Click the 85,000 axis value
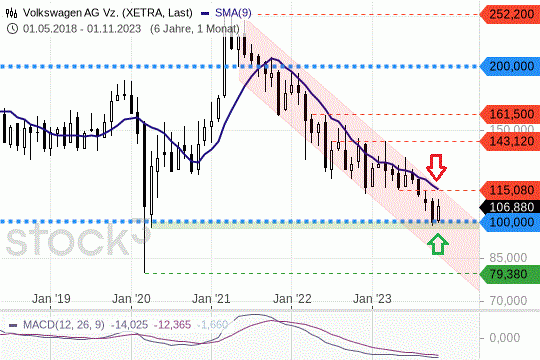This screenshot has width=540, height=360. (508, 258)
